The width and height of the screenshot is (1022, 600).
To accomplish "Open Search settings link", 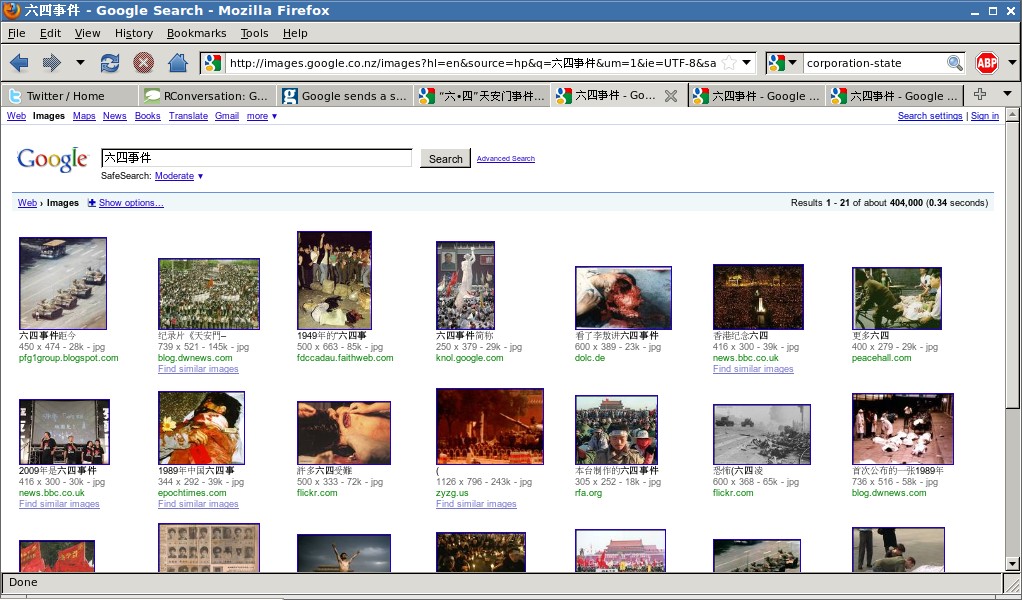I will (930, 116).
